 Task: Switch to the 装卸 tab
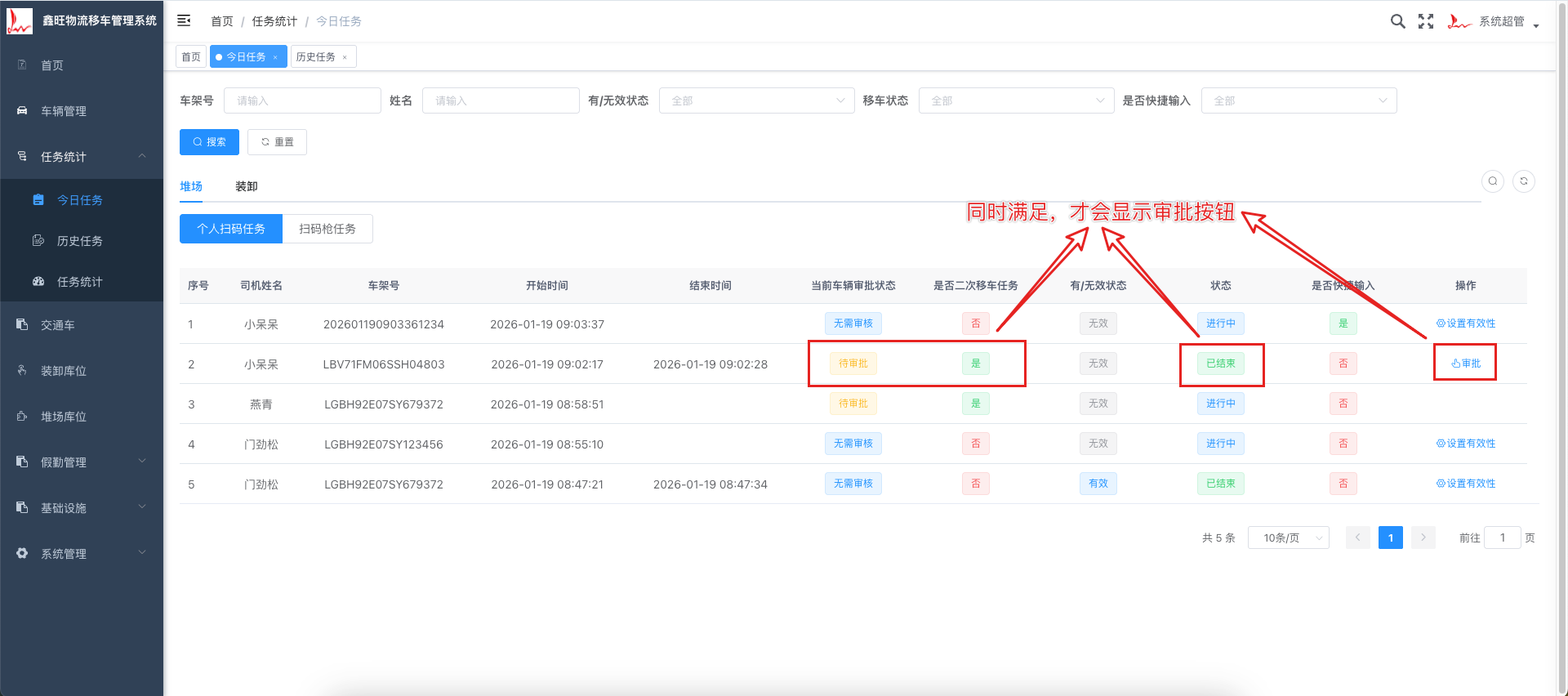pyautogui.click(x=247, y=186)
